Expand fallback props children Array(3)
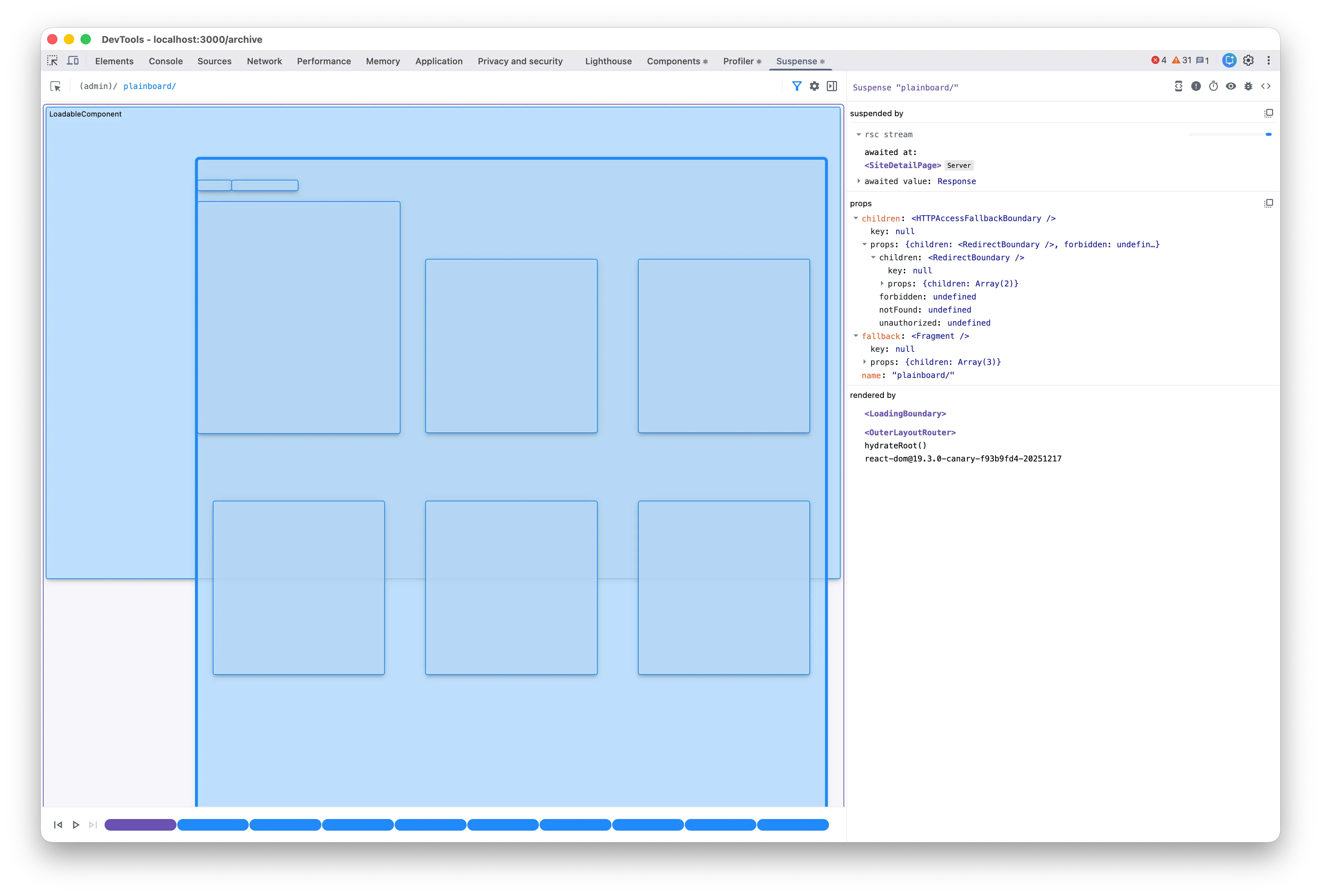This screenshot has width=1321, height=896. (x=865, y=362)
